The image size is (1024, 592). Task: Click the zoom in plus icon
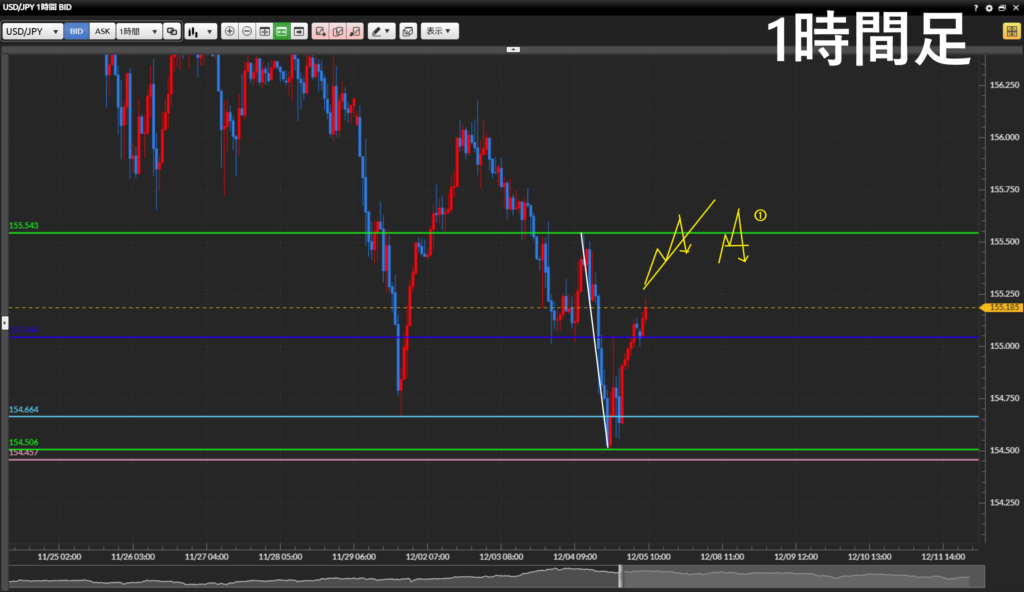(230, 31)
